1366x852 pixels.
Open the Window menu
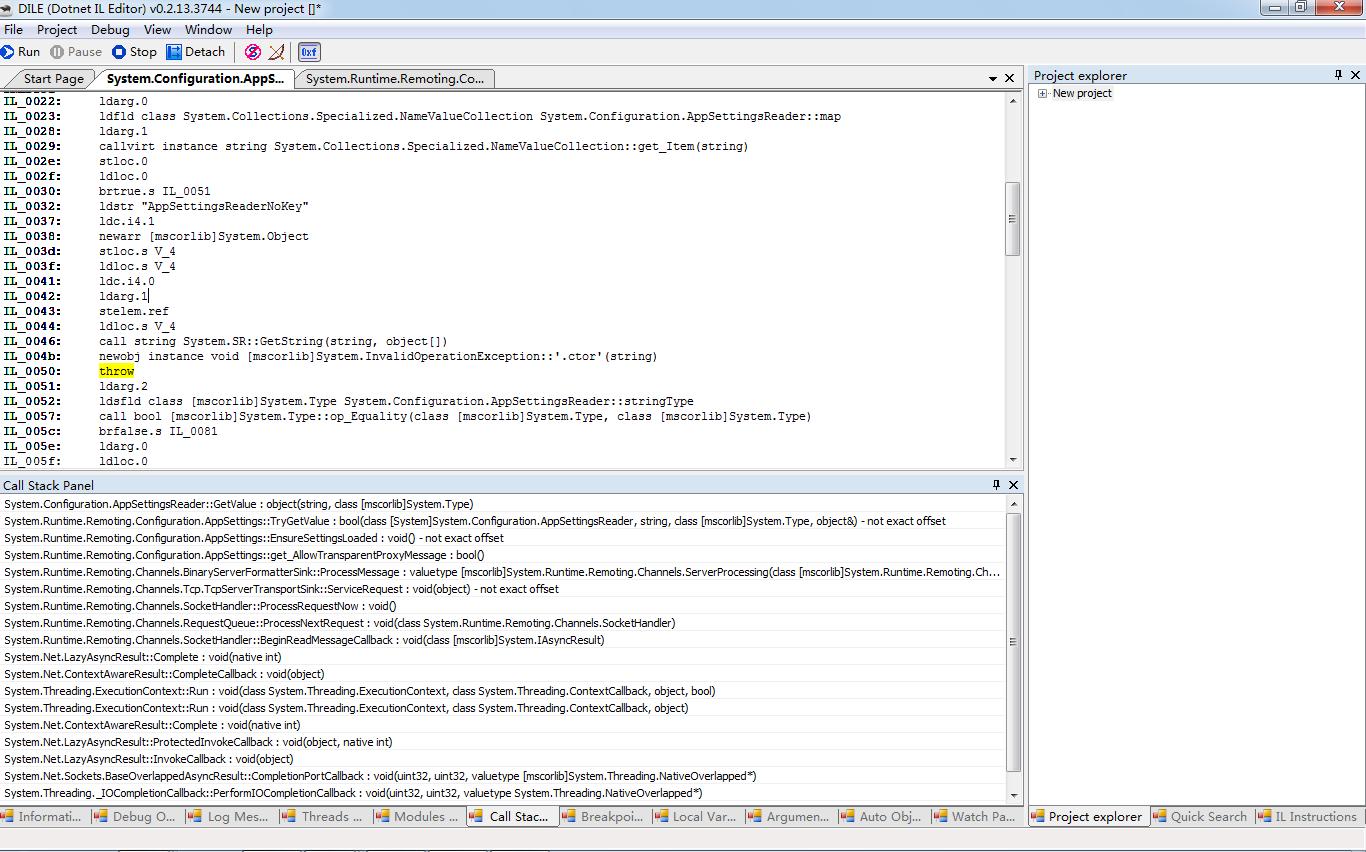tap(208, 30)
